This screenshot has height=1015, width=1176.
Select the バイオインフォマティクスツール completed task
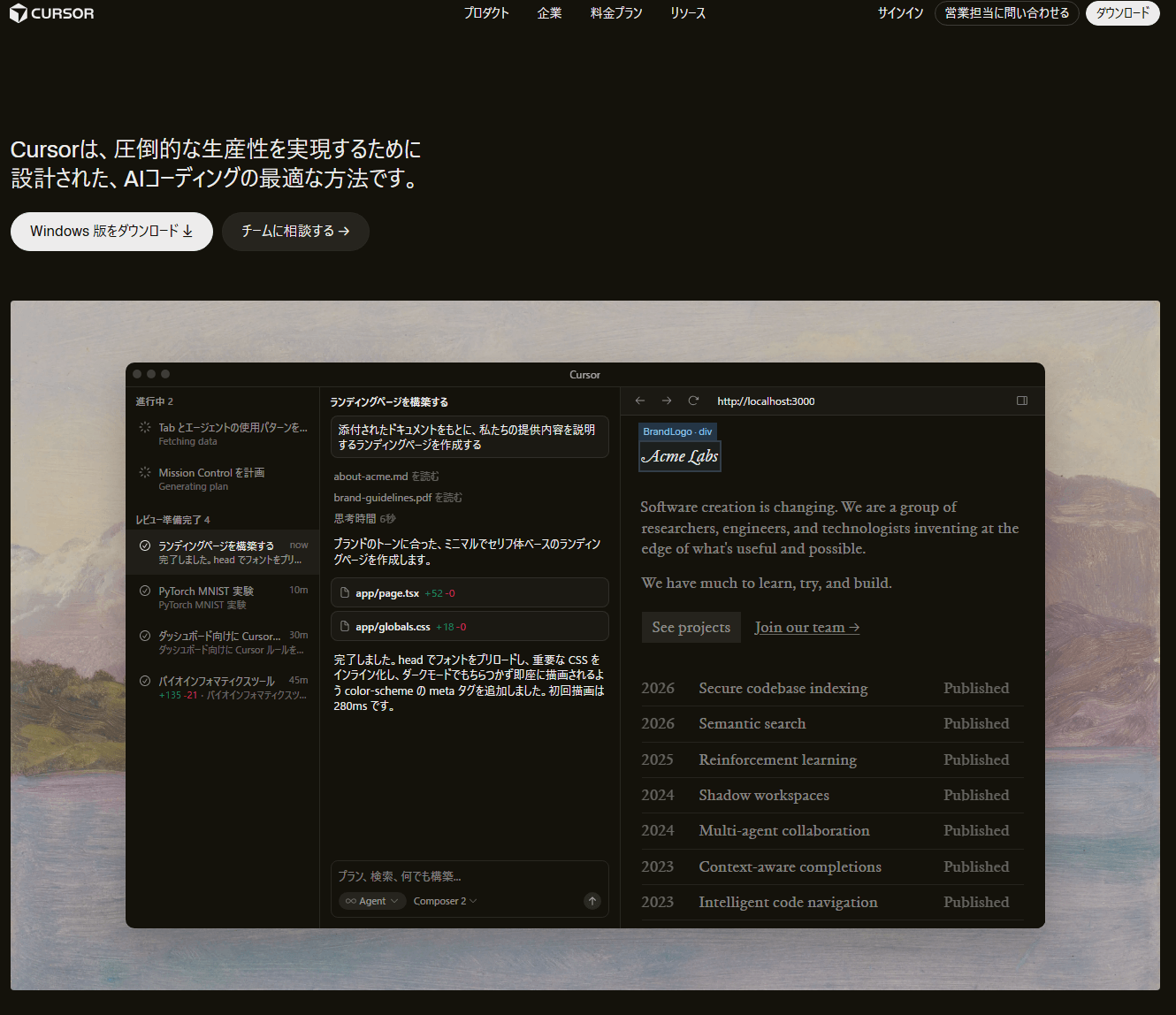[x=223, y=687]
